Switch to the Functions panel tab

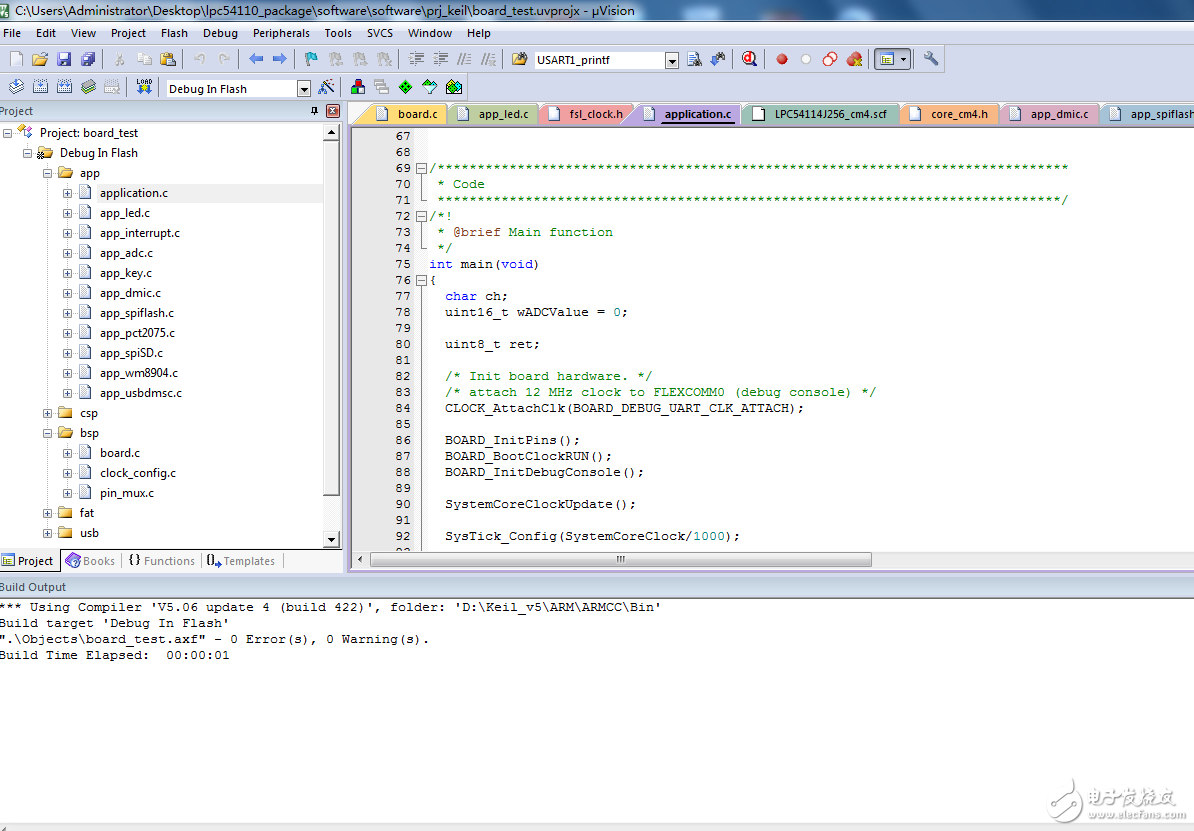(x=162, y=561)
